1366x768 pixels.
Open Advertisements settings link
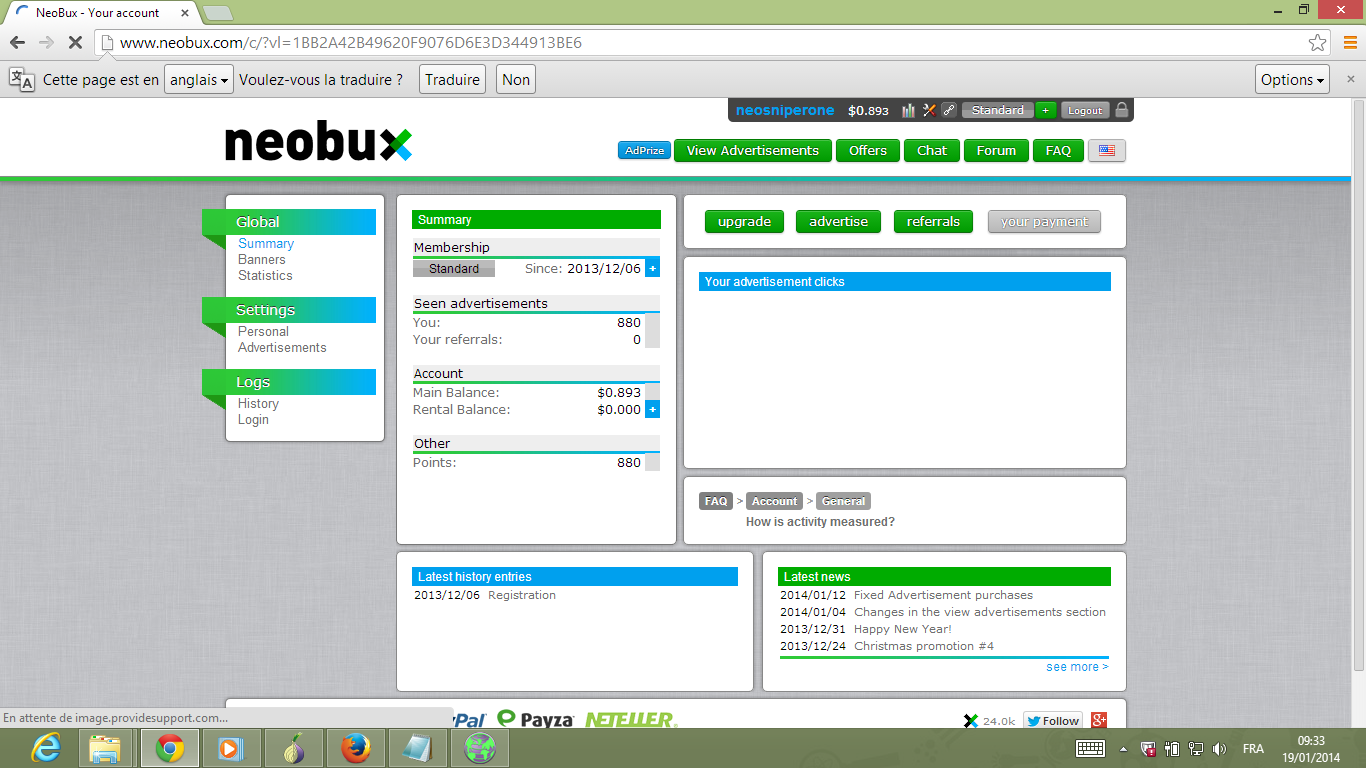(x=282, y=348)
